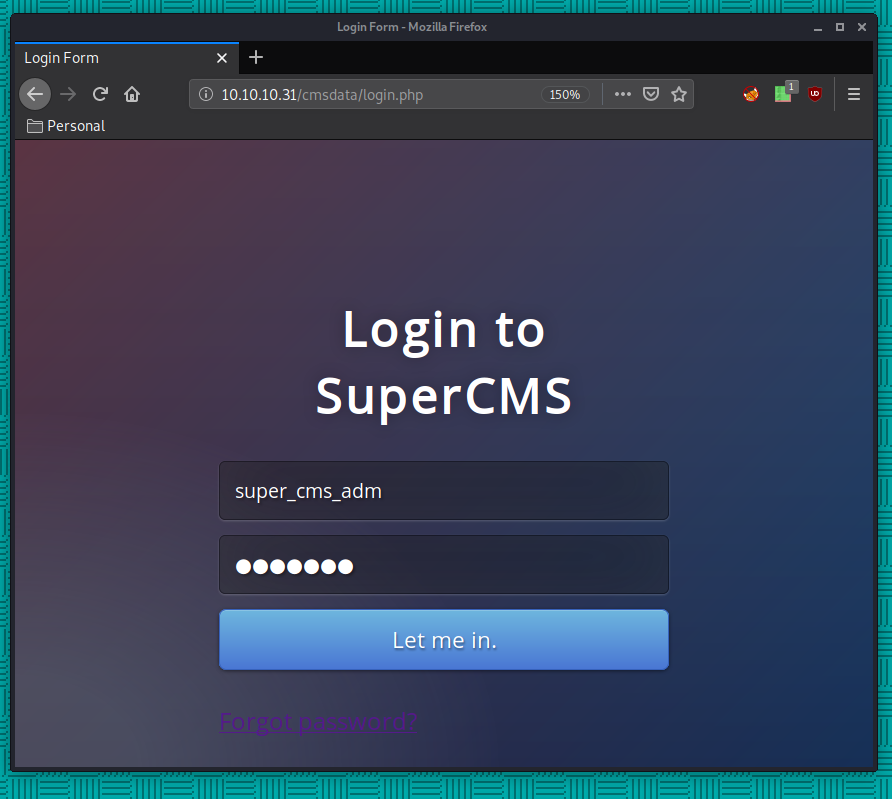Select the Login Form tab
Viewport: 892px width, 799px height.
tap(127, 58)
